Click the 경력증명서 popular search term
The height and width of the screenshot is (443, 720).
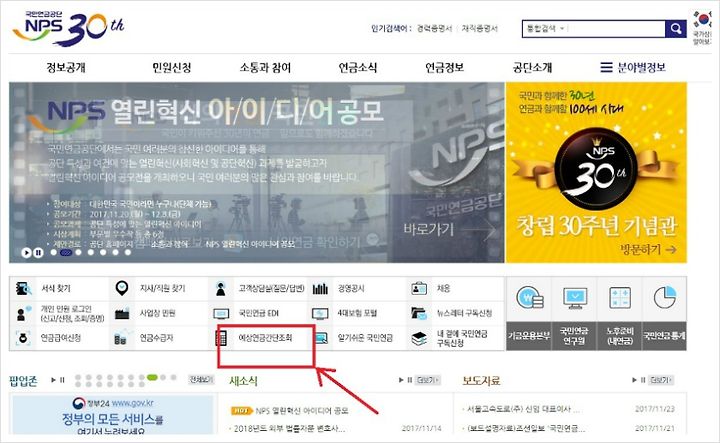(434, 28)
